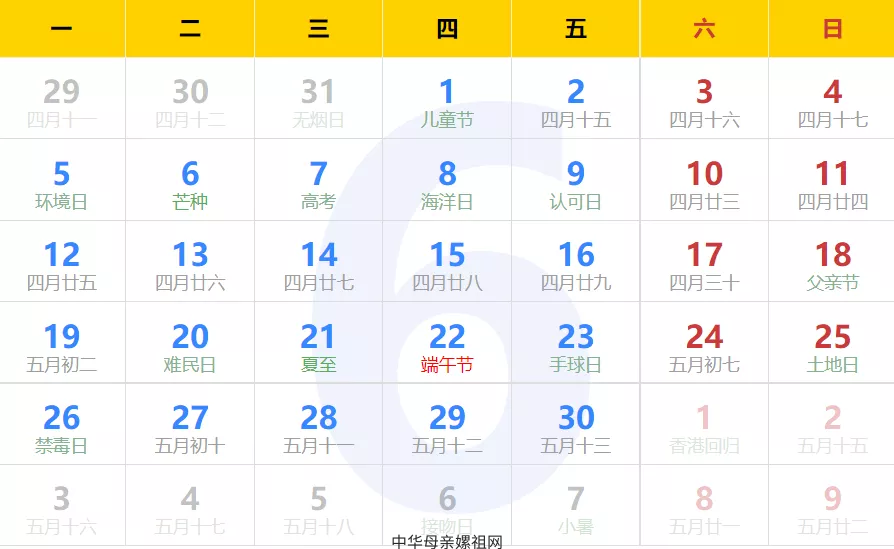The image size is (894, 549).
Task: Select Saturday June 3 四月十六
Action: (704, 98)
